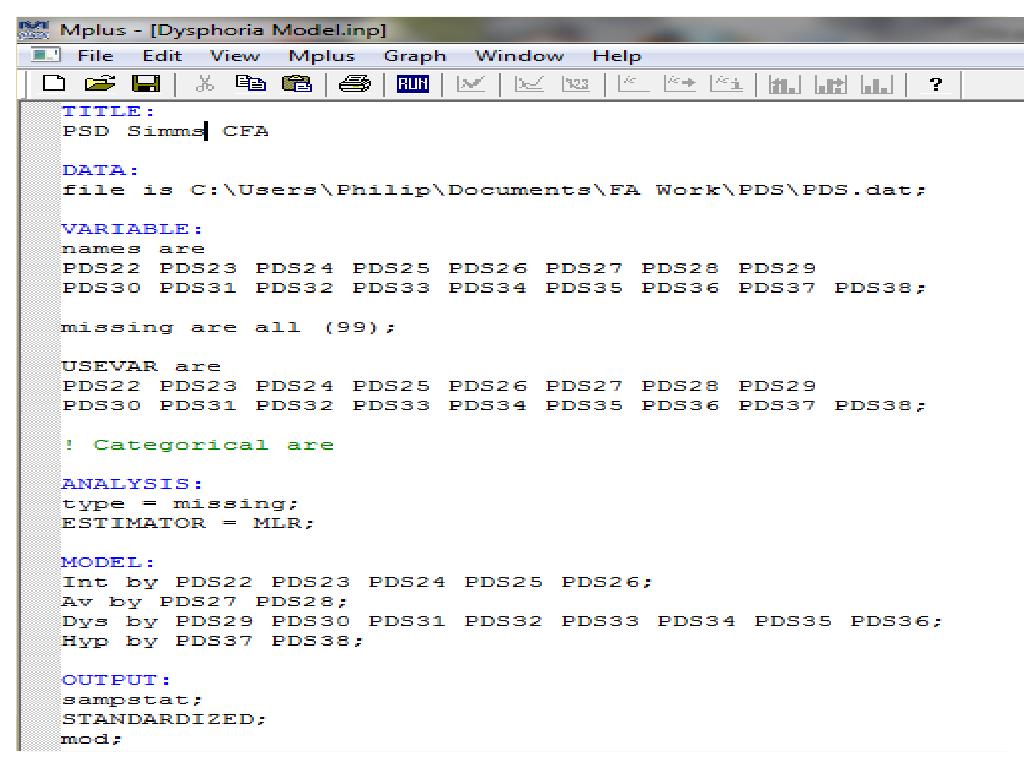Click the document icon left of File menu

coord(46,56)
